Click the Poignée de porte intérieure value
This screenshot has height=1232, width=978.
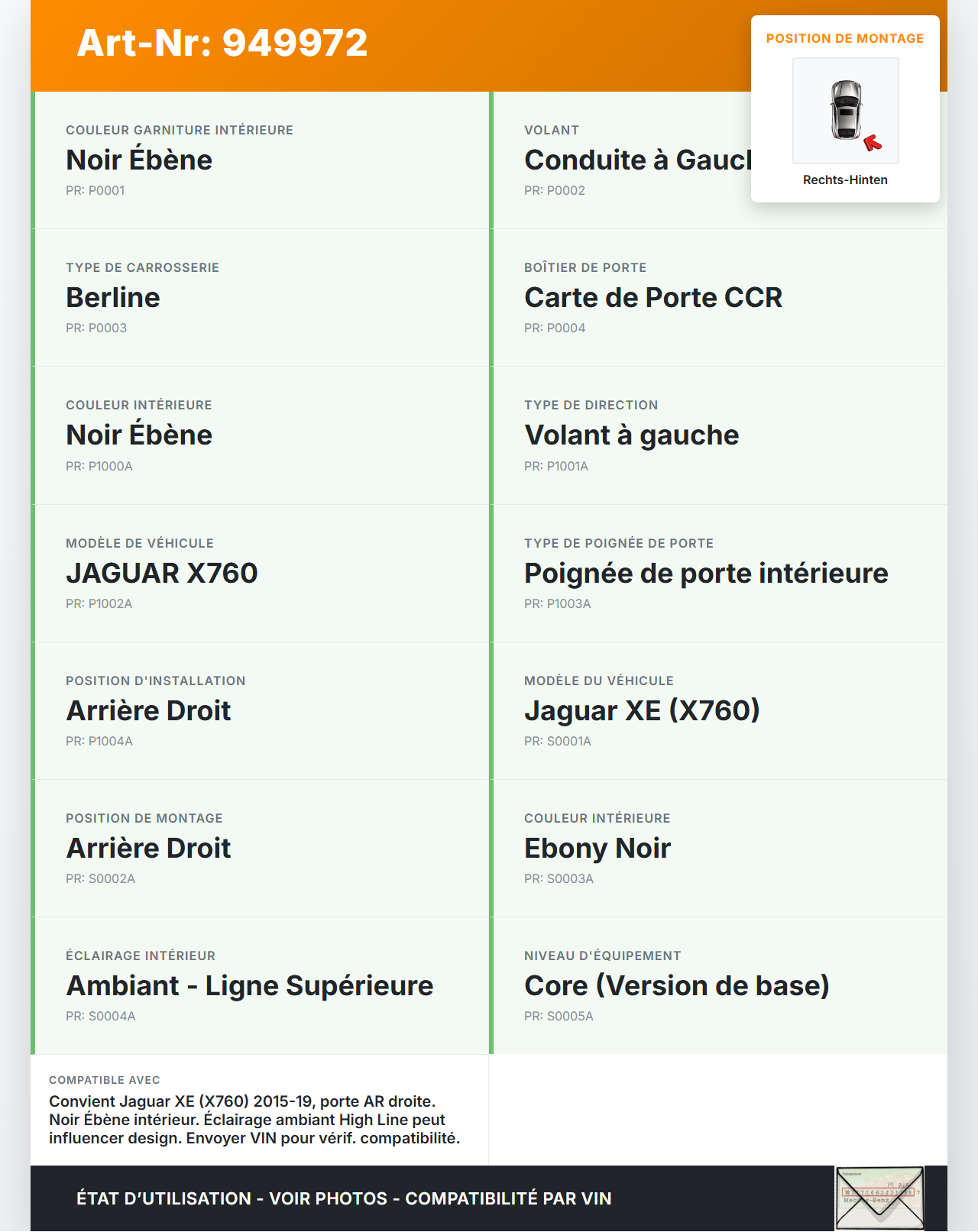[706, 573]
